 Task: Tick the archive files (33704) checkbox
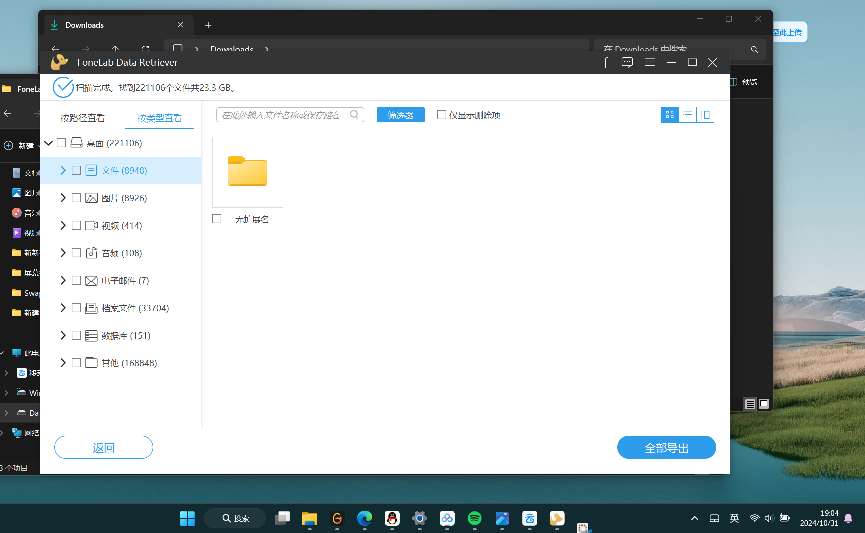[77, 308]
